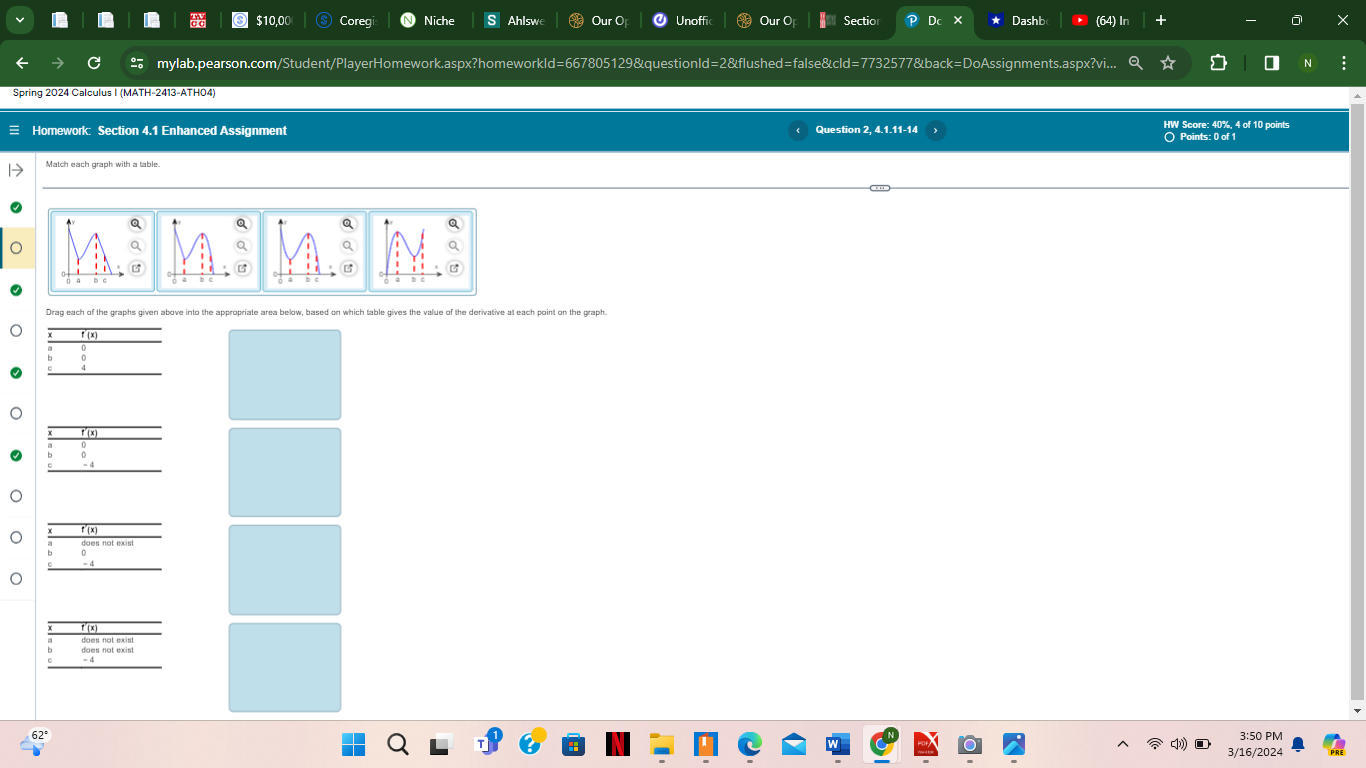The image size is (1366, 768).
Task: Go to the previous question arrow
Action: pyautogui.click(x=798, y=130)
